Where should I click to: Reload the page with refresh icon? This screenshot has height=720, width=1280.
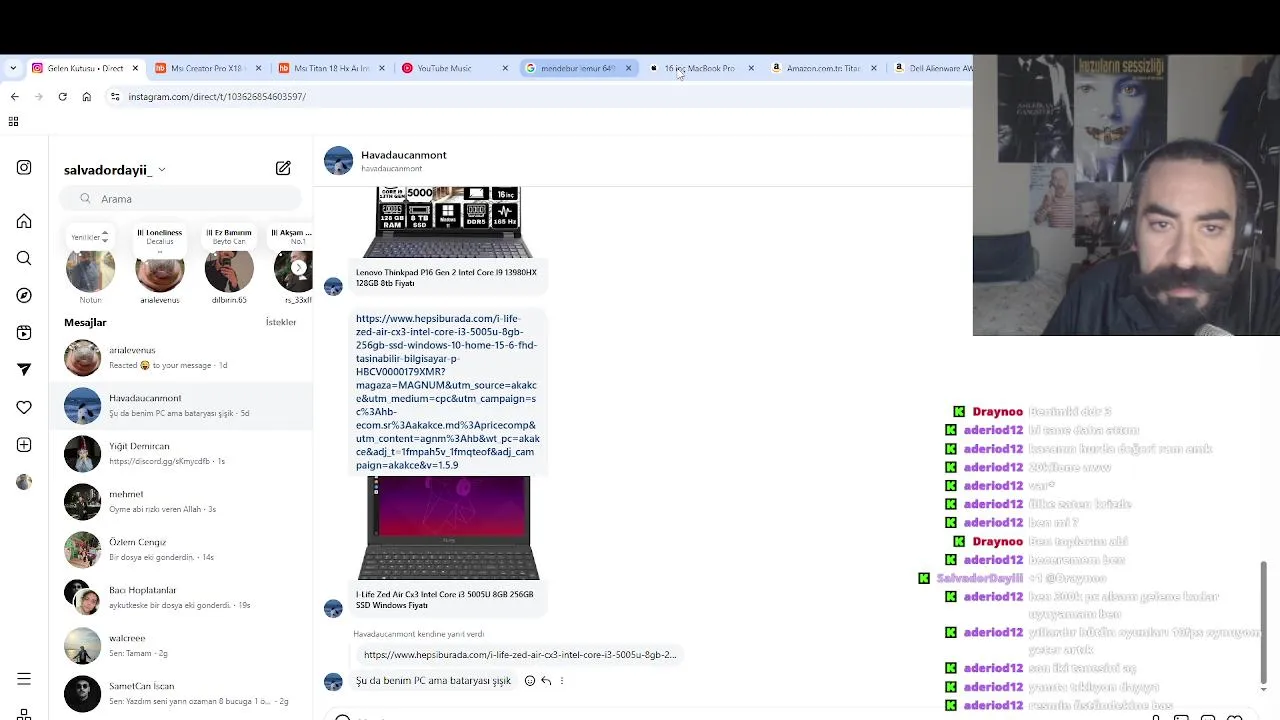(x=62, y=96)
